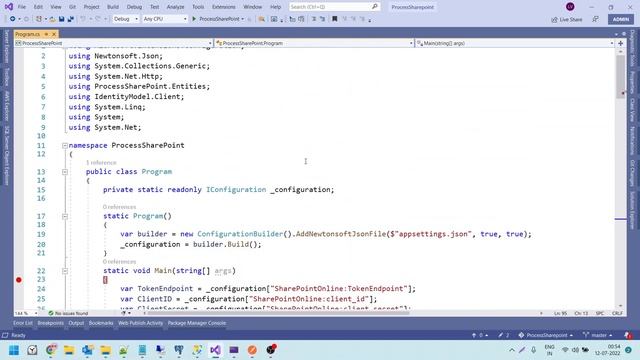Click the '1 reference' CodeLens above class Program

coord(101,162)
